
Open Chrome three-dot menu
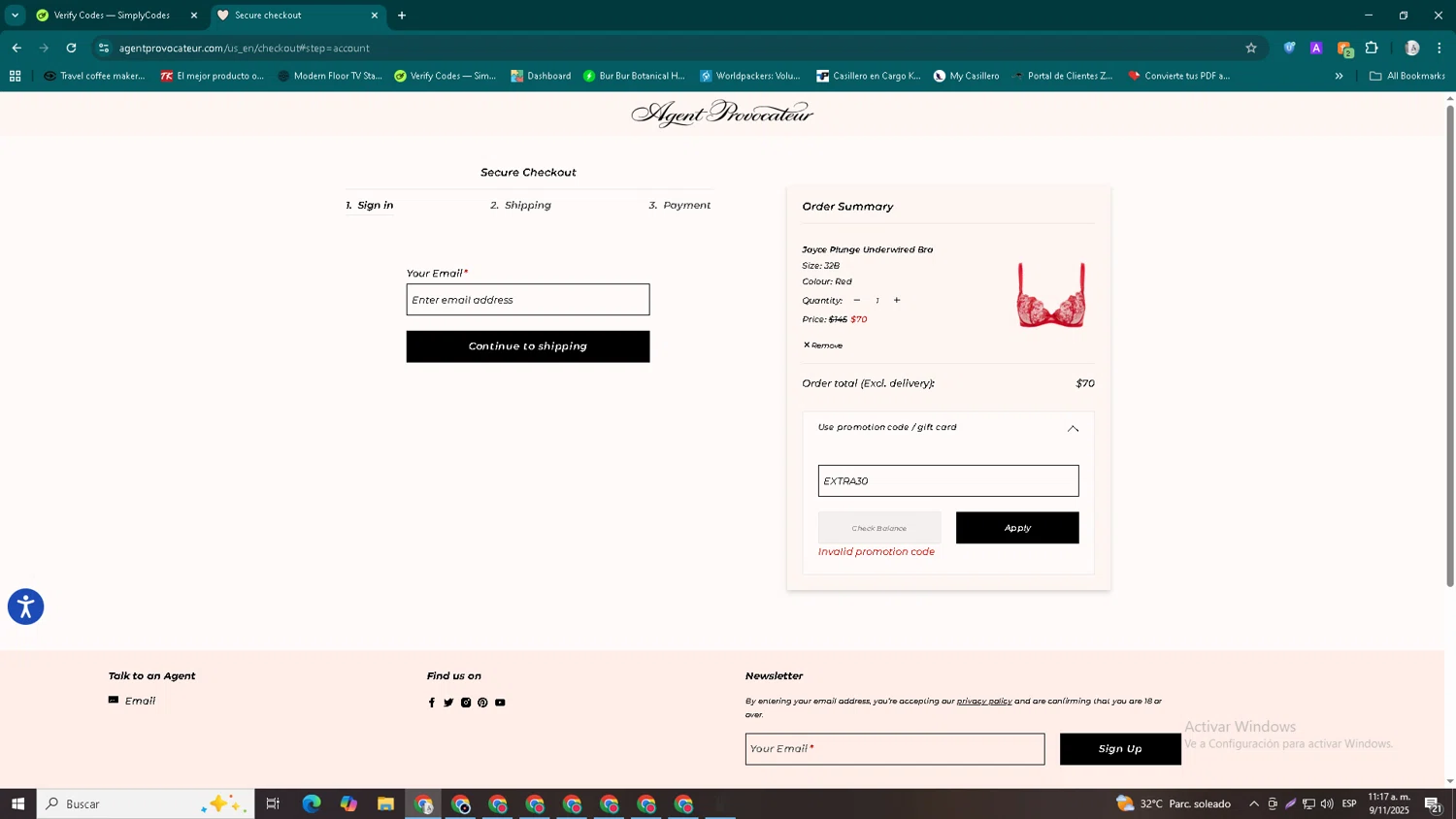(1439, 48)
